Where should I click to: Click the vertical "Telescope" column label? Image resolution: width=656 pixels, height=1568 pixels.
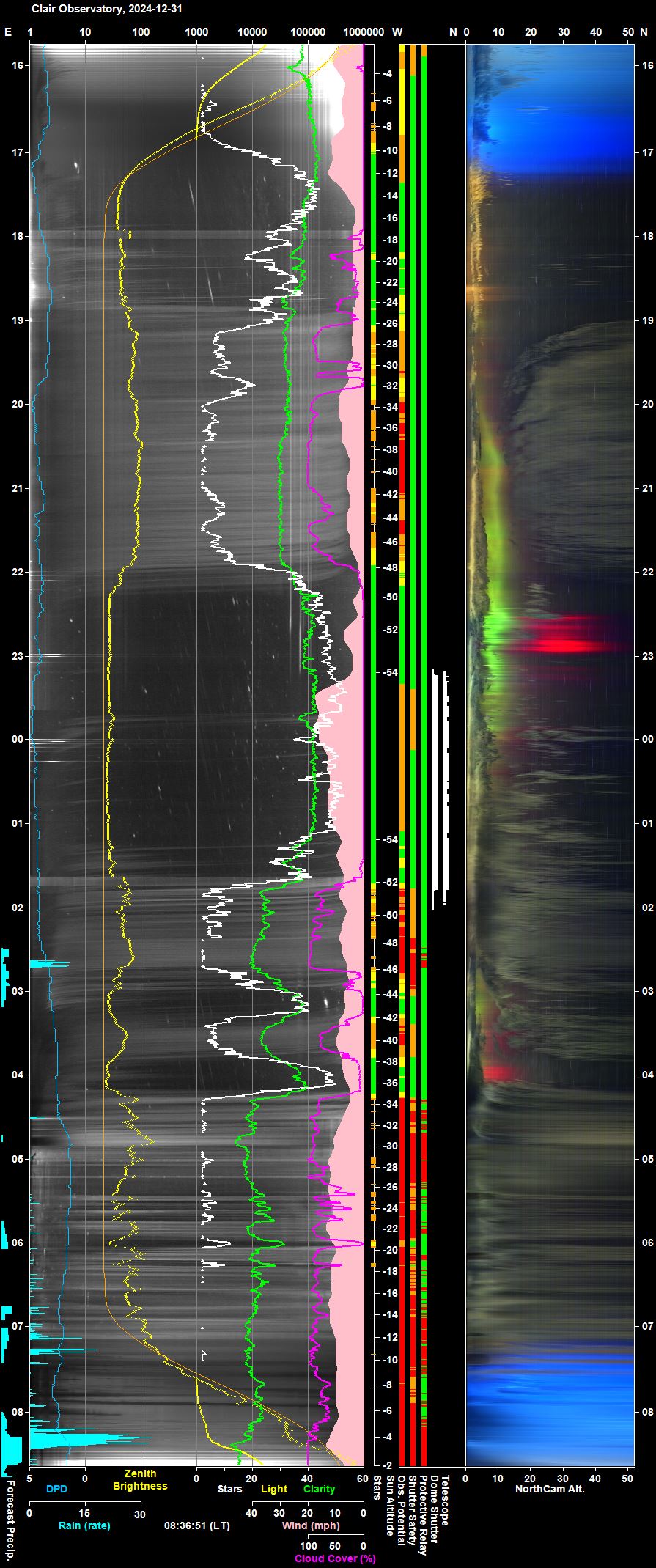[x=445, y=1501]
